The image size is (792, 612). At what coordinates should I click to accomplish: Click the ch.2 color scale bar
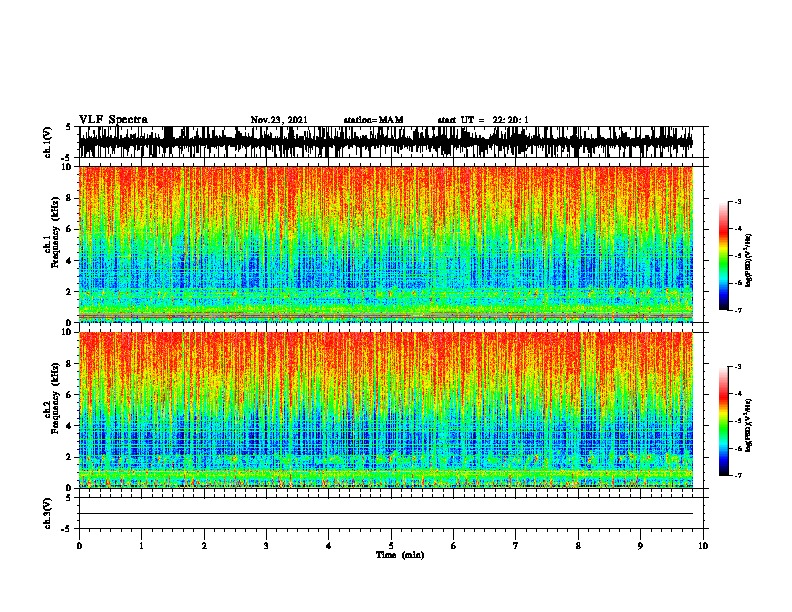coord(723,421)
